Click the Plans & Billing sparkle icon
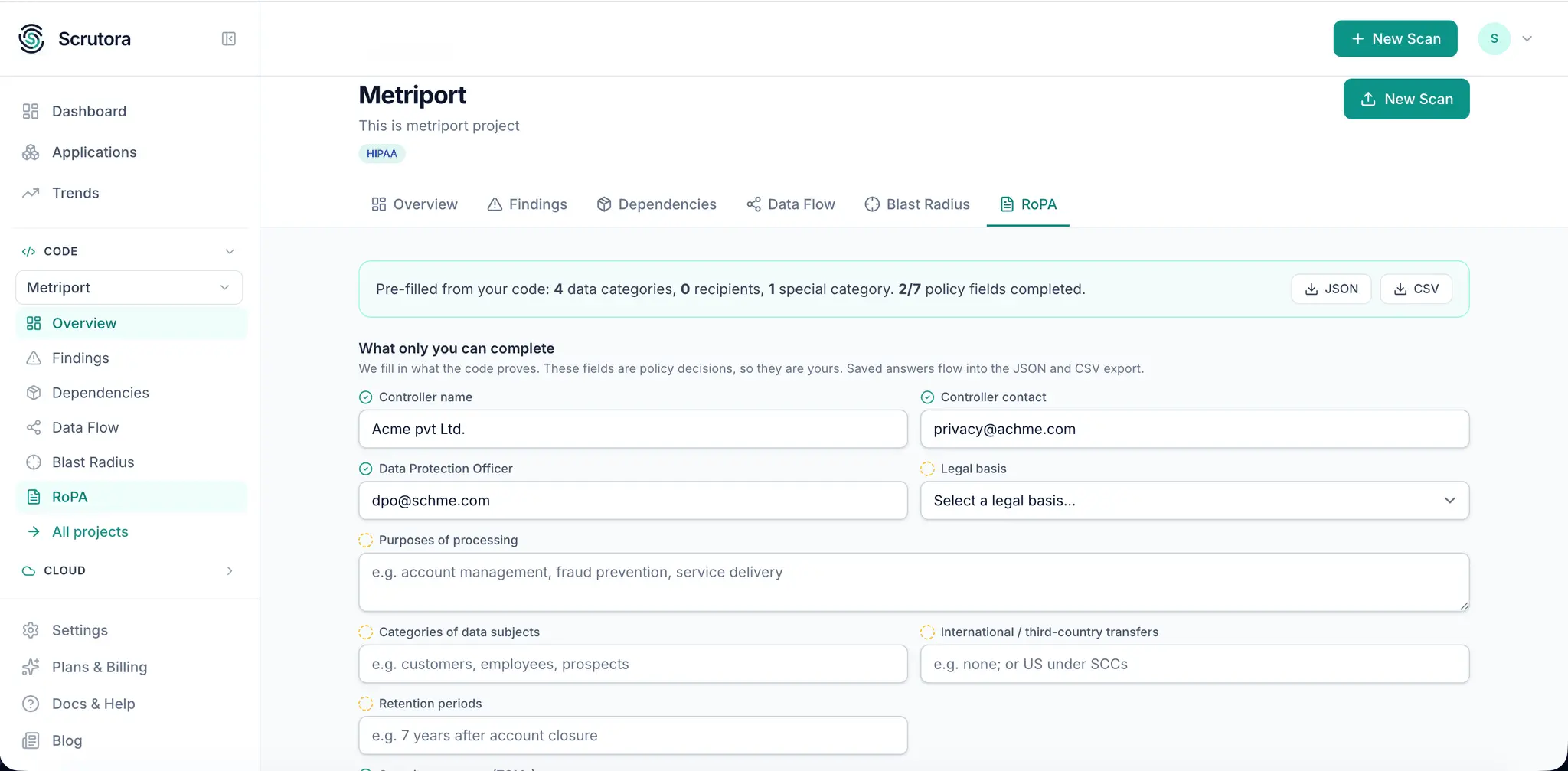This screenshot has height=771, width=1568. (31, 667)
